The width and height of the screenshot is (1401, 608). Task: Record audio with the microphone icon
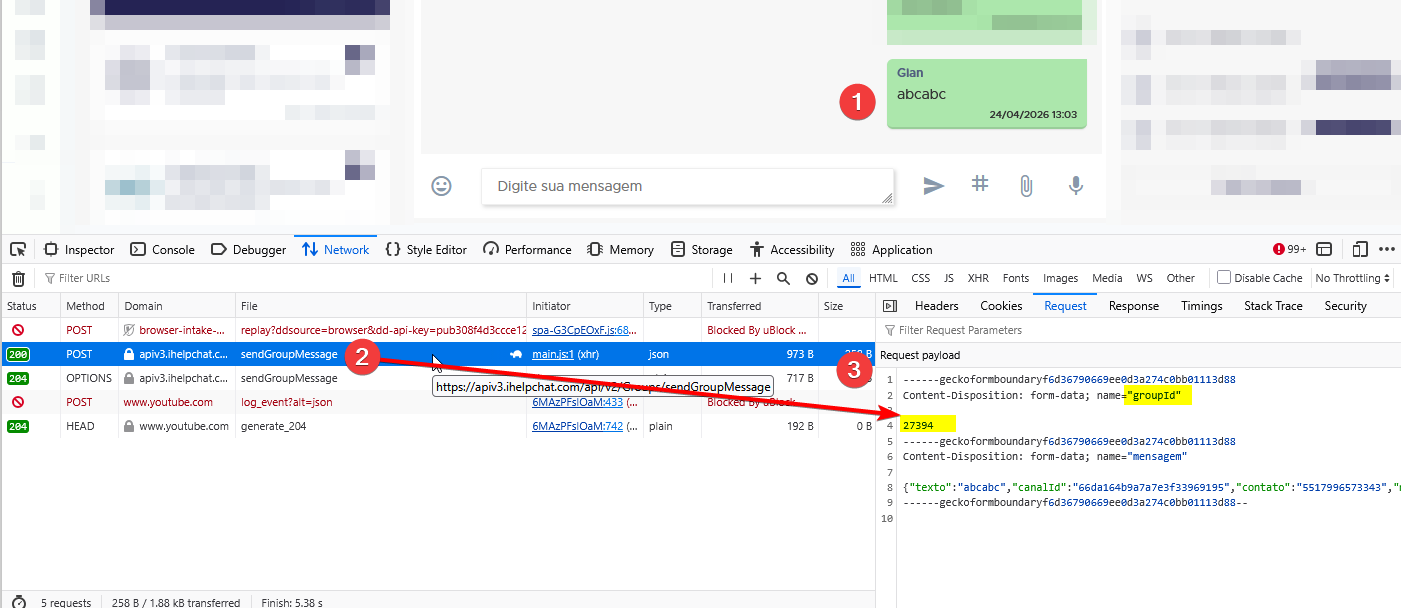coord(1076,185)
